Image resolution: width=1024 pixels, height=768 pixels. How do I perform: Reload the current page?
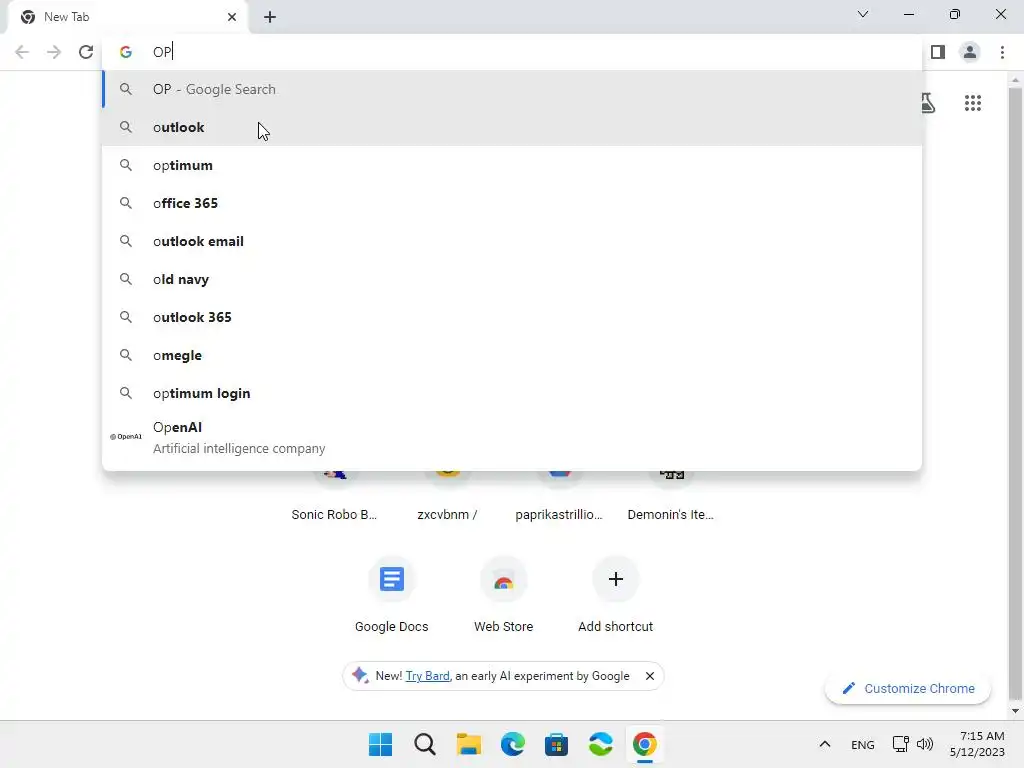point(86,52)
